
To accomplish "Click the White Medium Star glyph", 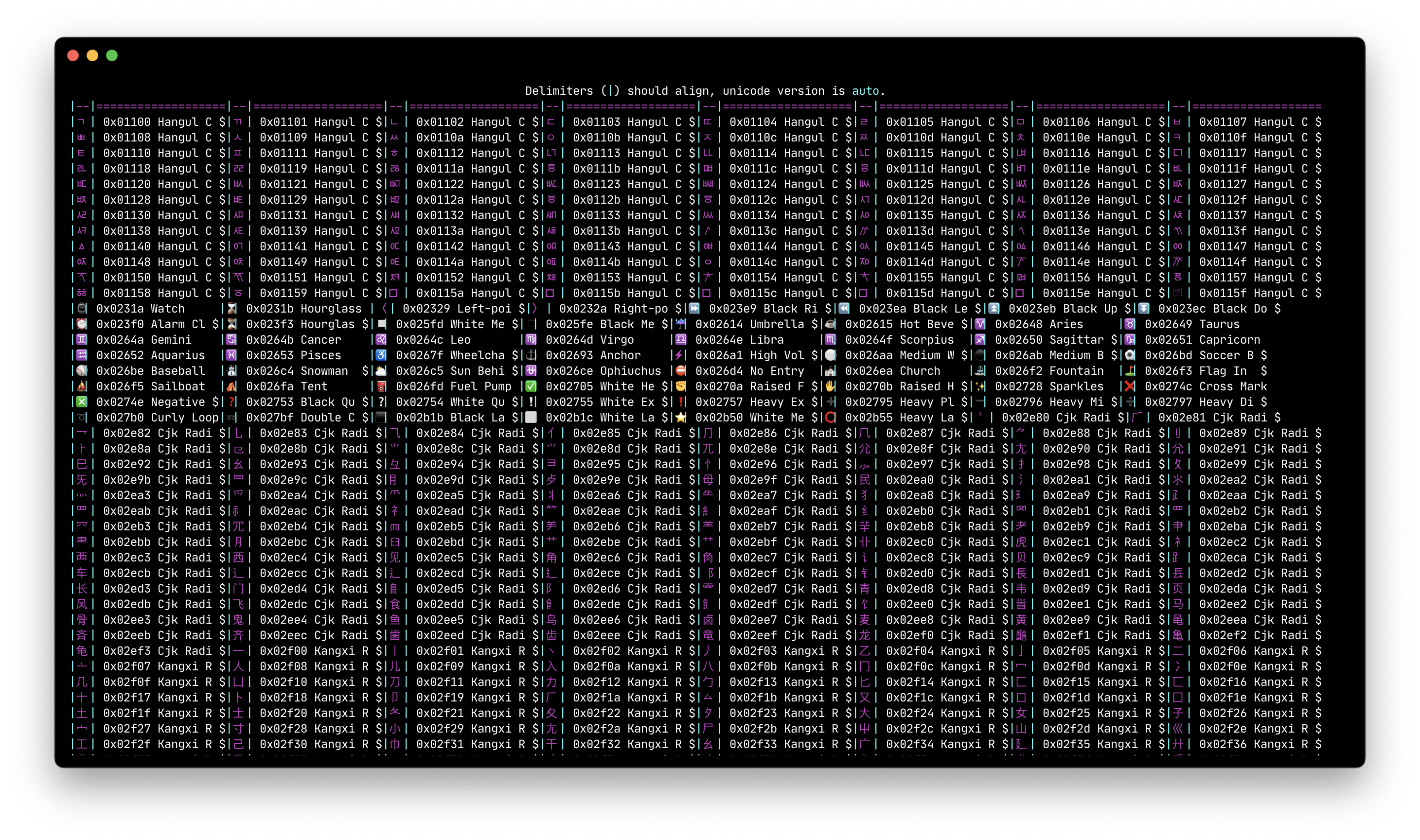I will 680,417.
